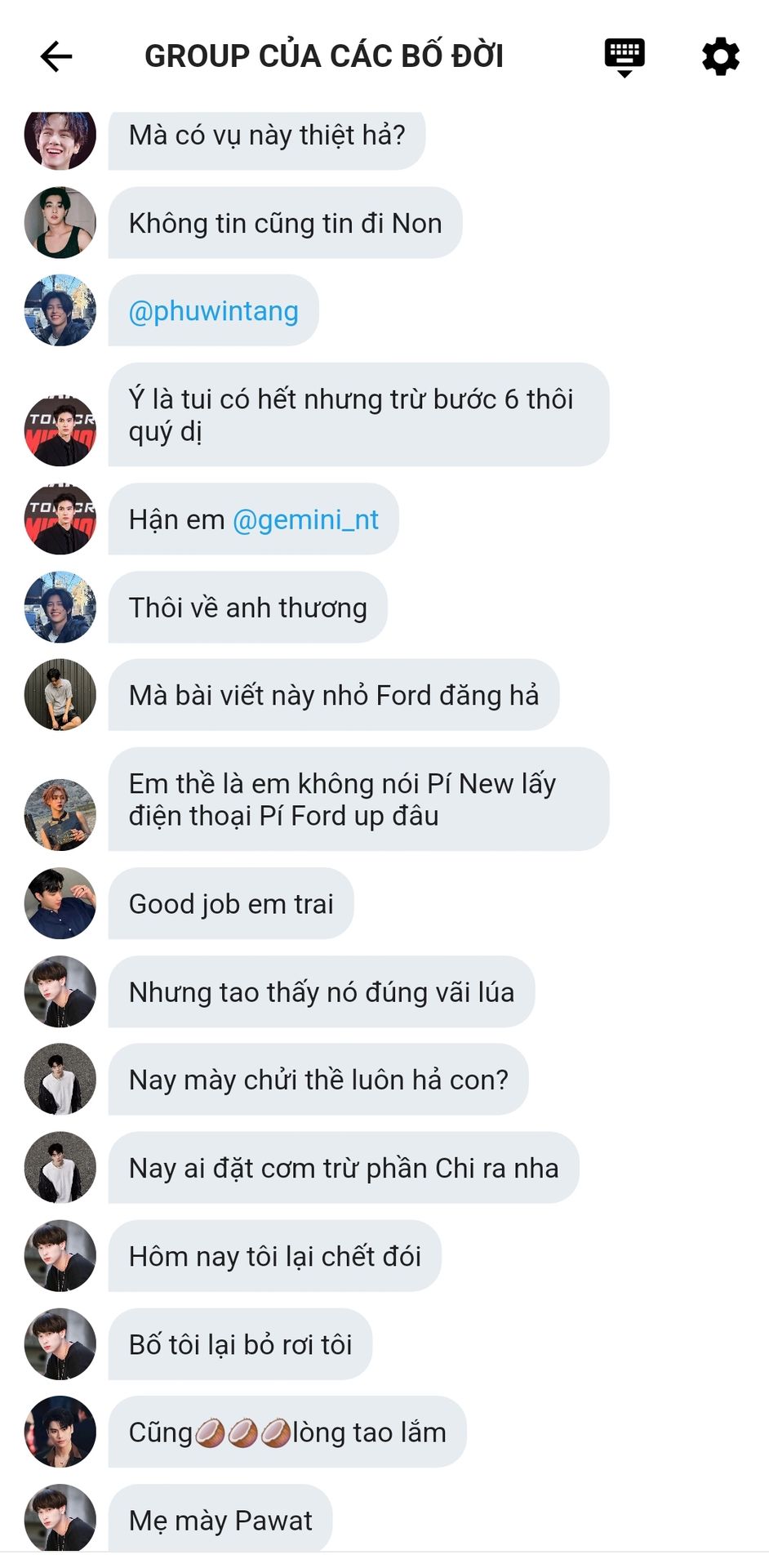Select the message 'Hôm nay tôi lại chết đói'

pyautogui.click(x=275, y=1256)
